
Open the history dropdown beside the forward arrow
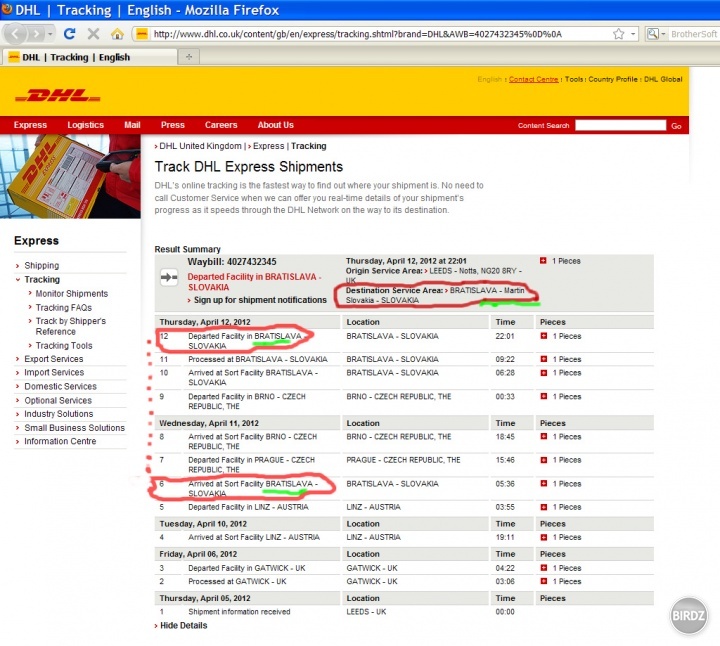(50, 34)
